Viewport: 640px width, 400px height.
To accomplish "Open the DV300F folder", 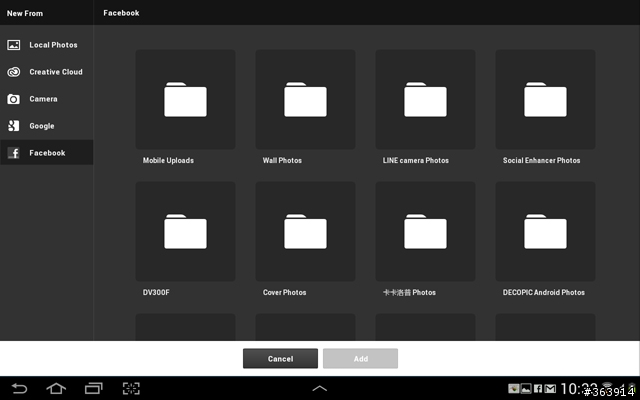I will pyautogui.click(x=185, y=231).
